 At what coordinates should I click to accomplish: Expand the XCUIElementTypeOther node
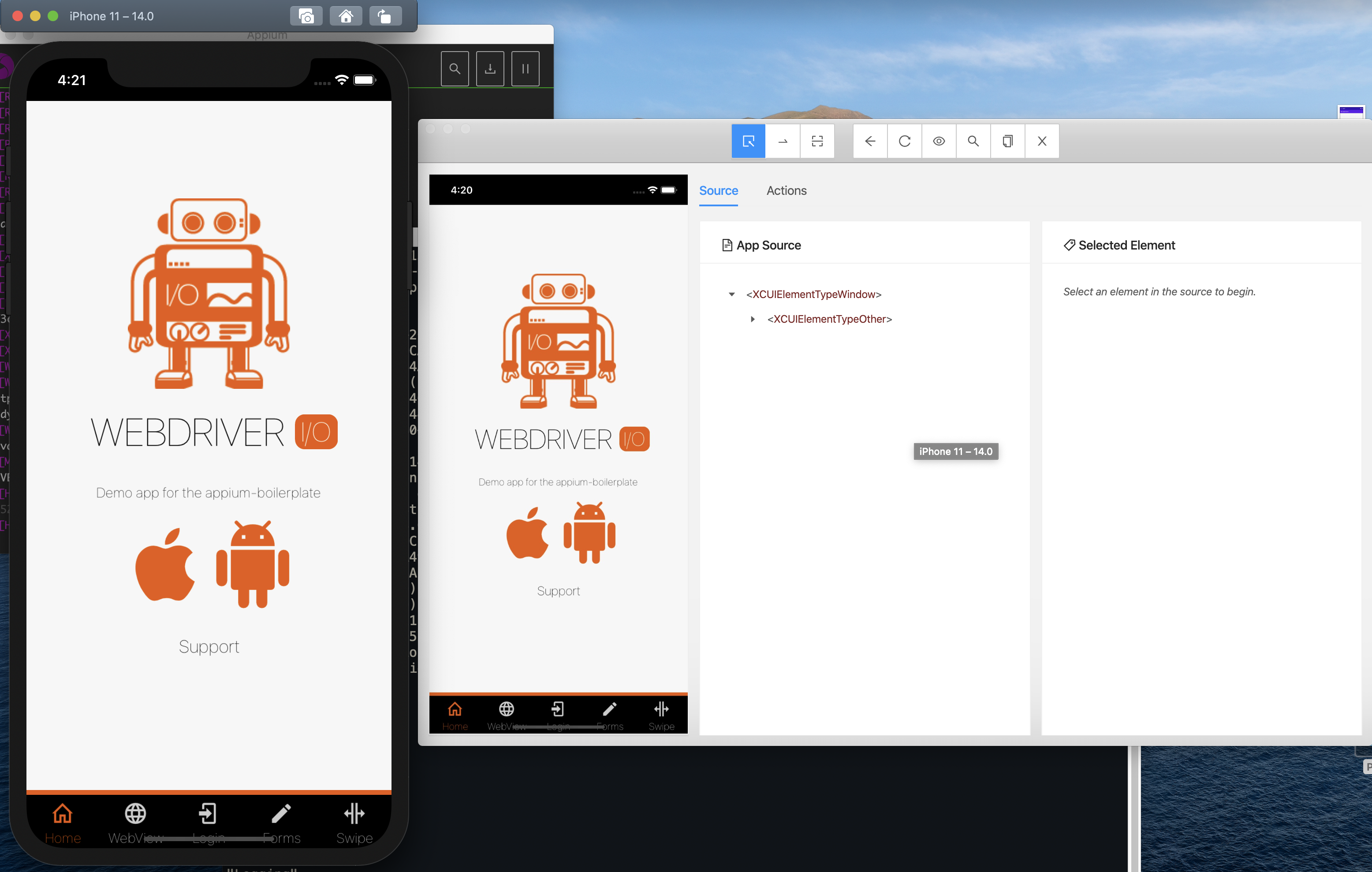click(753, 319)
